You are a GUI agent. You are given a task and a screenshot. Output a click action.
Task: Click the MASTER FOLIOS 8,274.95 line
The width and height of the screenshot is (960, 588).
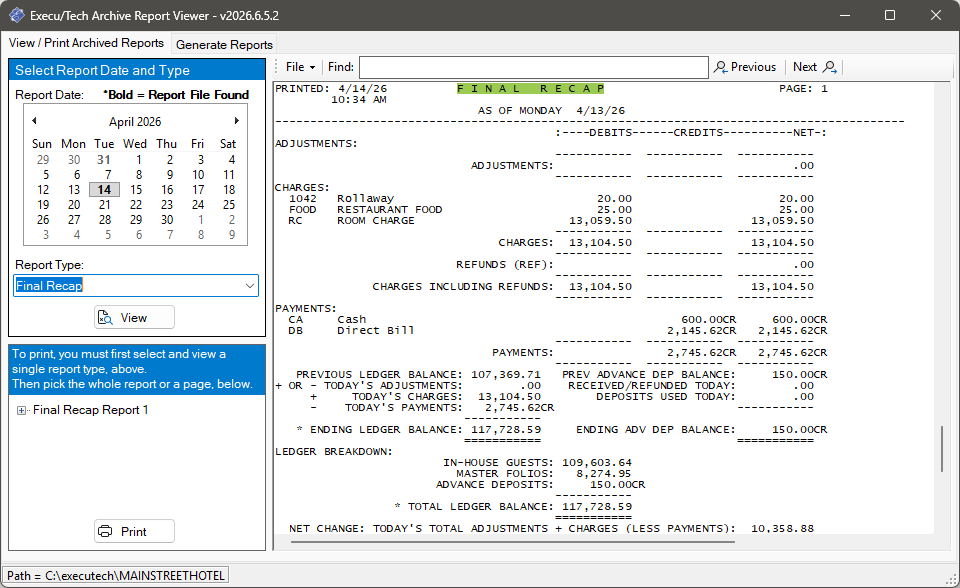544,474
